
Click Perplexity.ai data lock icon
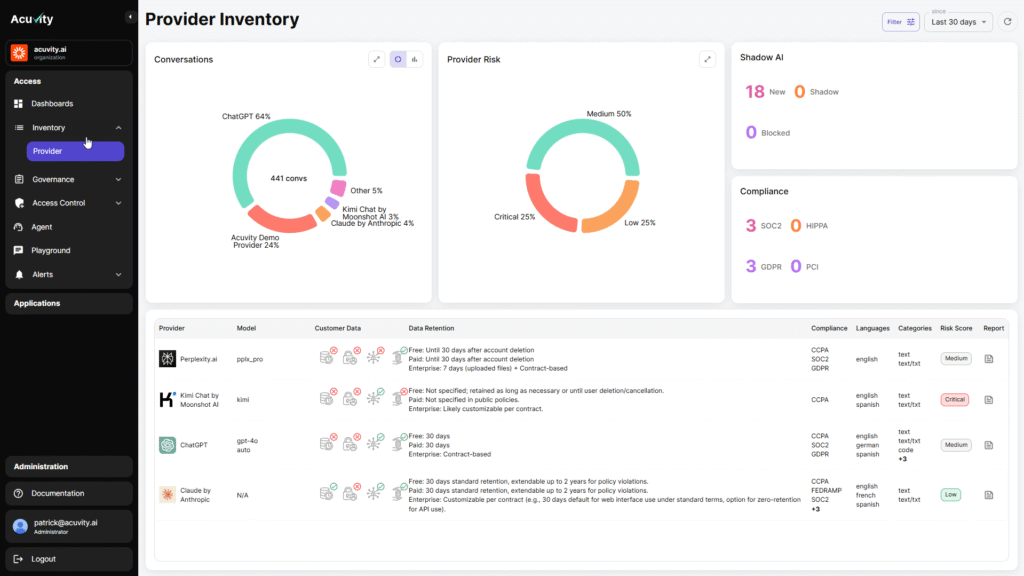click(x=351, y=357)
